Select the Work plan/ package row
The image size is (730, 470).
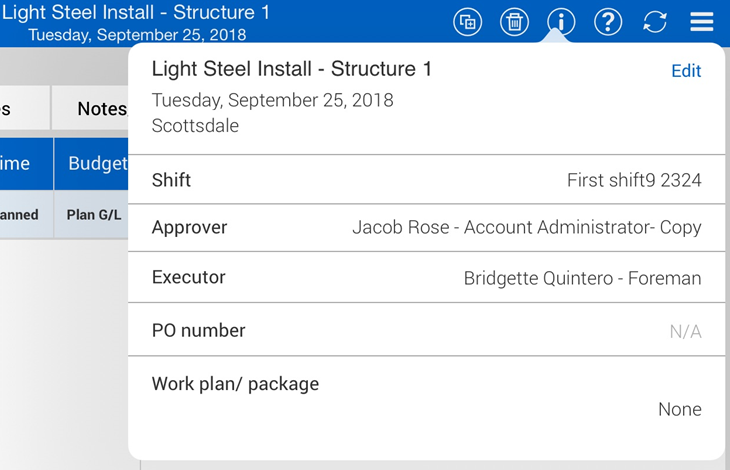(426, 396)
